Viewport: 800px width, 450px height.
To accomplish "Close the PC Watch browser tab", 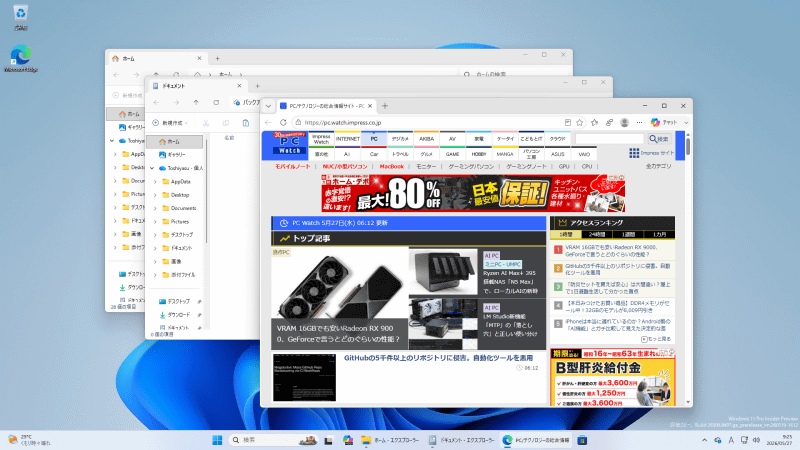I will point(370,106).
